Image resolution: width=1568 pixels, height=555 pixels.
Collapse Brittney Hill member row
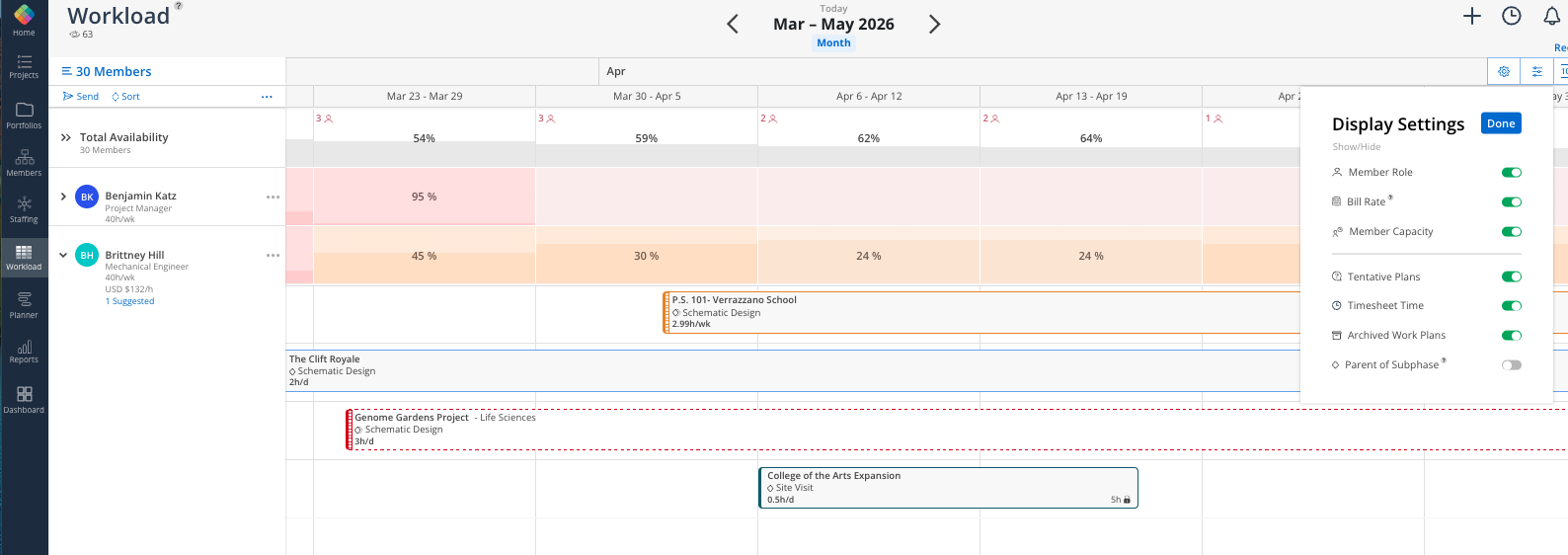pos(63,255)
